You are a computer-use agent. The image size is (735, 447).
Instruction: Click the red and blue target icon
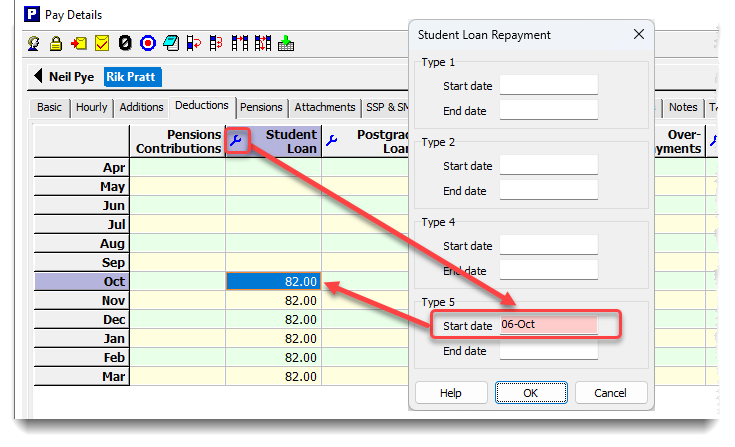[148, 43]
